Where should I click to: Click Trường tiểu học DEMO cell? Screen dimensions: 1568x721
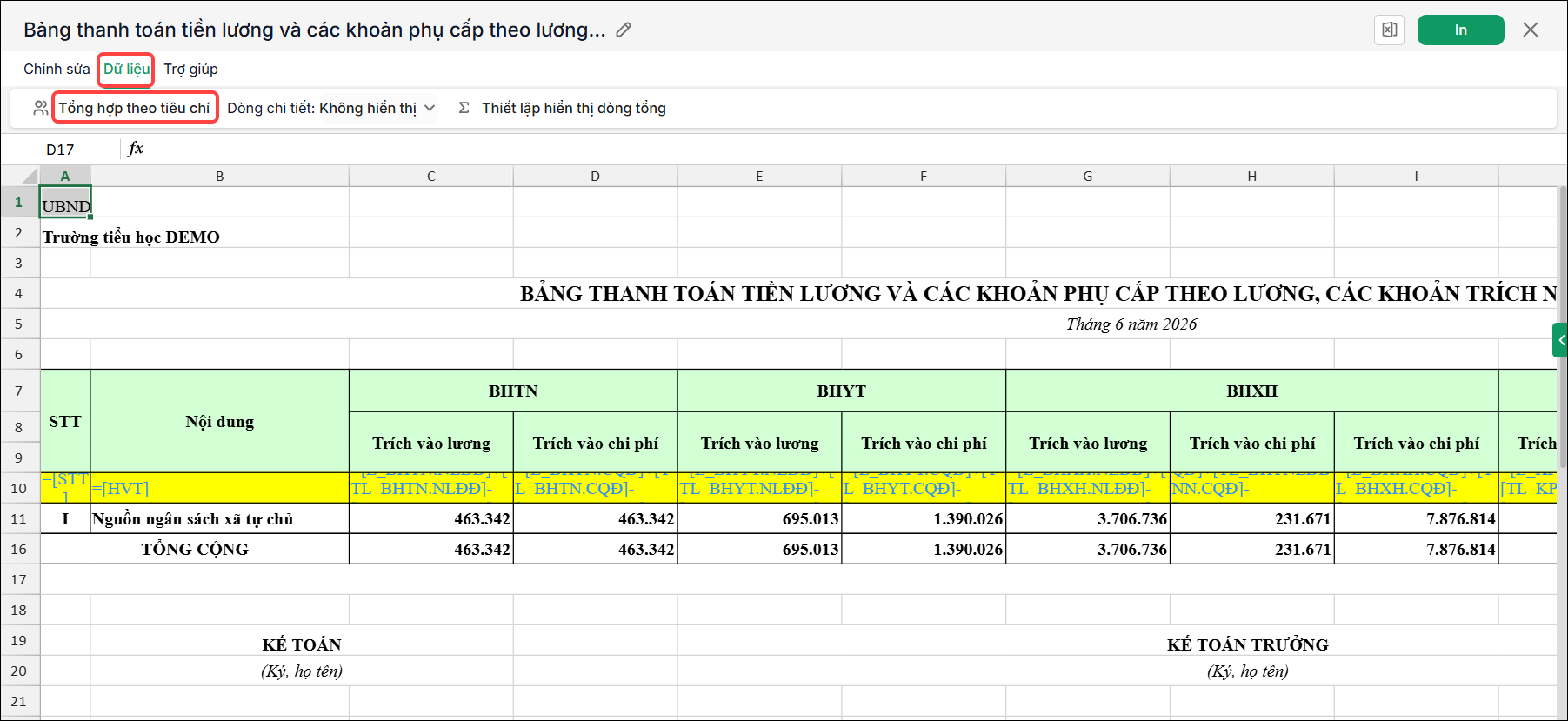tap(131, 237)
